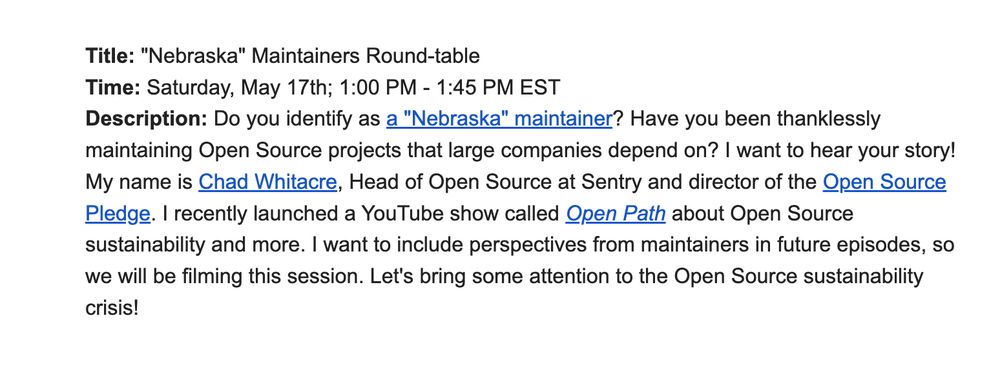Click the bold Title: label
This screenshot has height=388, width=1000.
pyautogui.click(x=110, y=56)
